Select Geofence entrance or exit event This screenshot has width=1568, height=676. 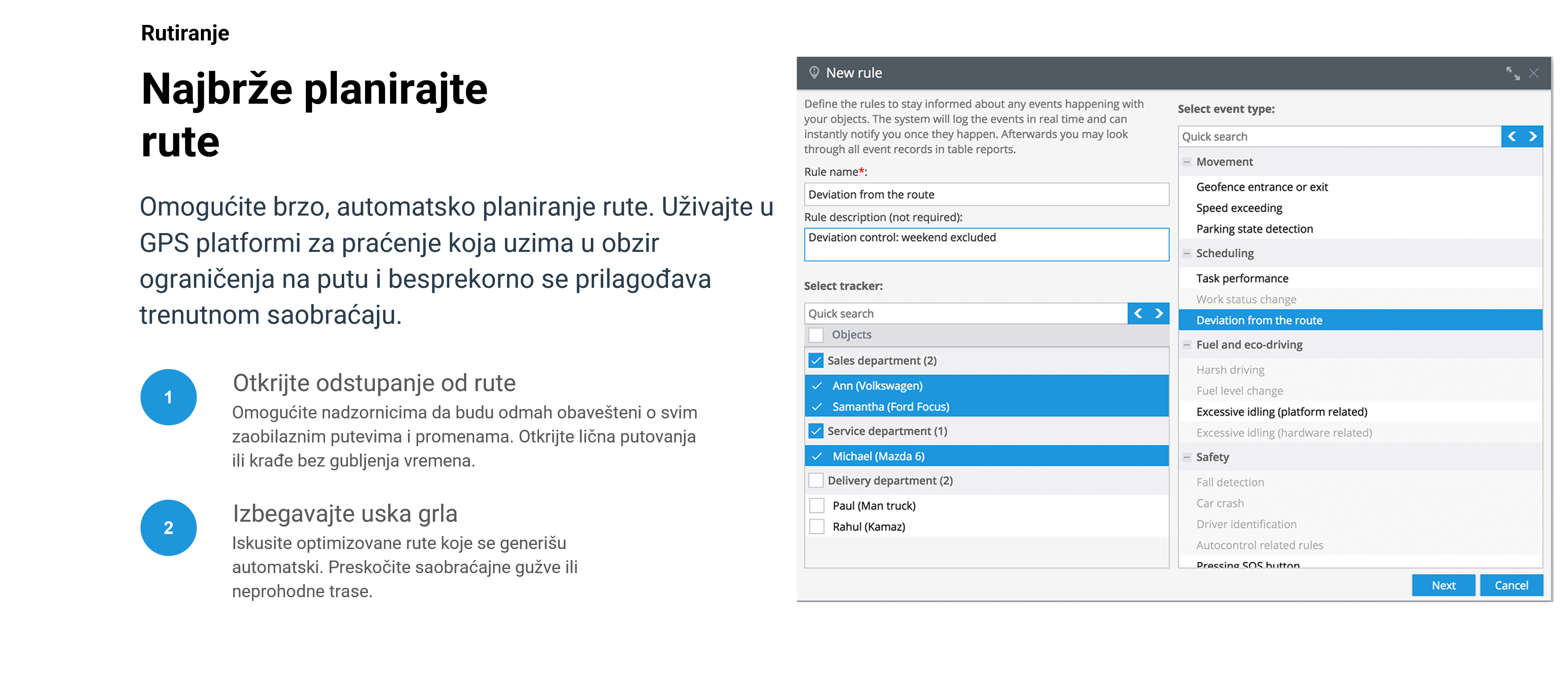coord(1262,187)
